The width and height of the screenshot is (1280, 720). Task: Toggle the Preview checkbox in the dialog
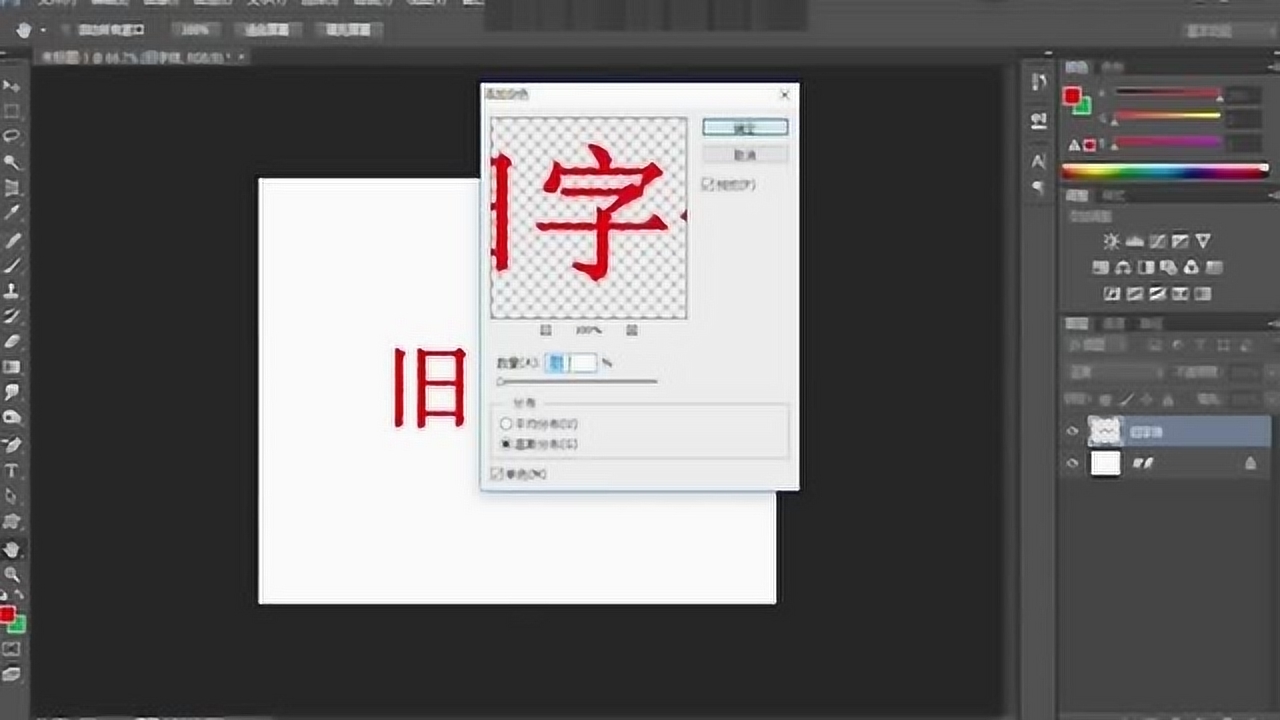[x=708, y=184]
